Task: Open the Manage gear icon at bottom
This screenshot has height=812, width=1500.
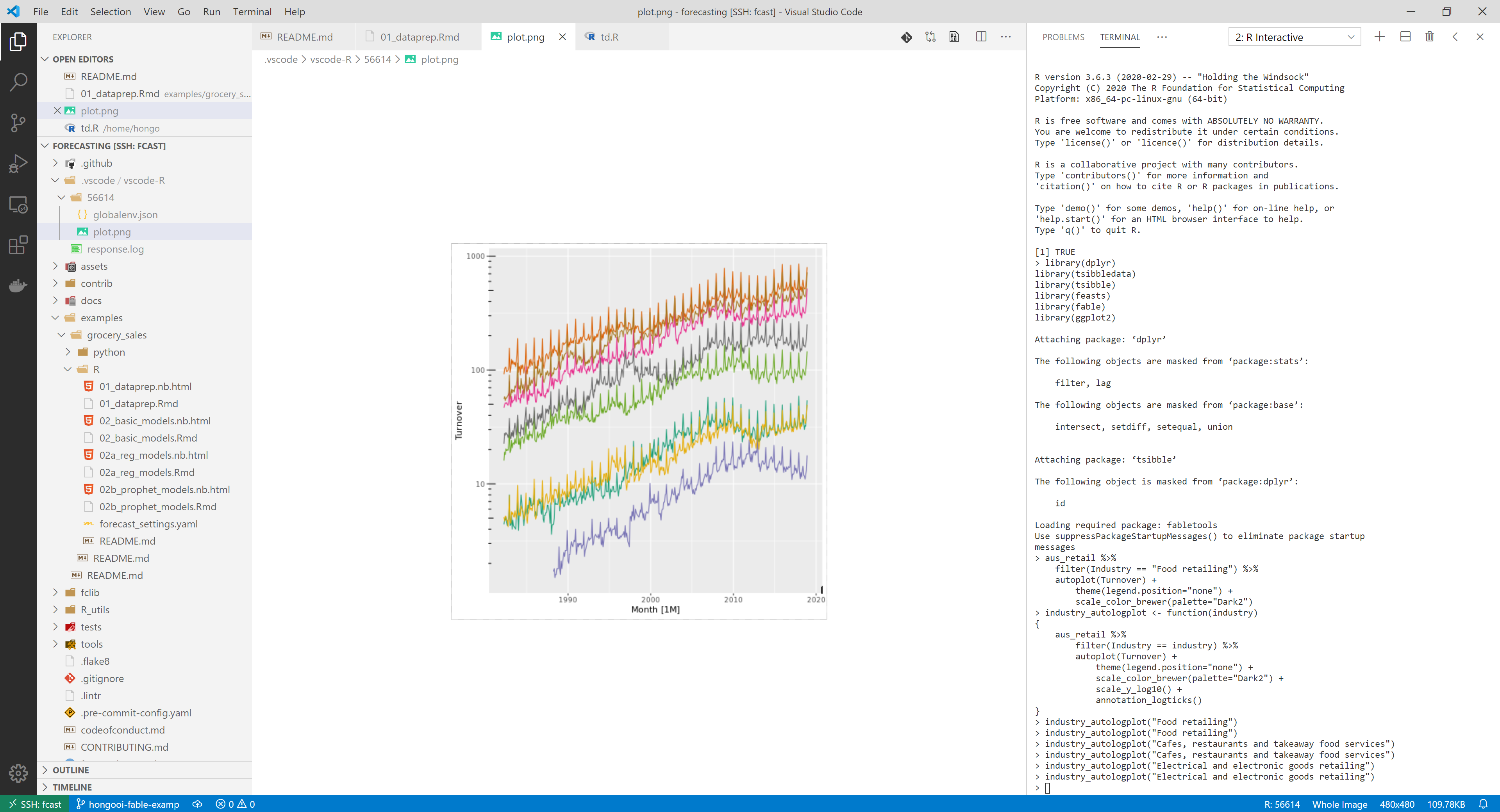Action: (19, 773)
